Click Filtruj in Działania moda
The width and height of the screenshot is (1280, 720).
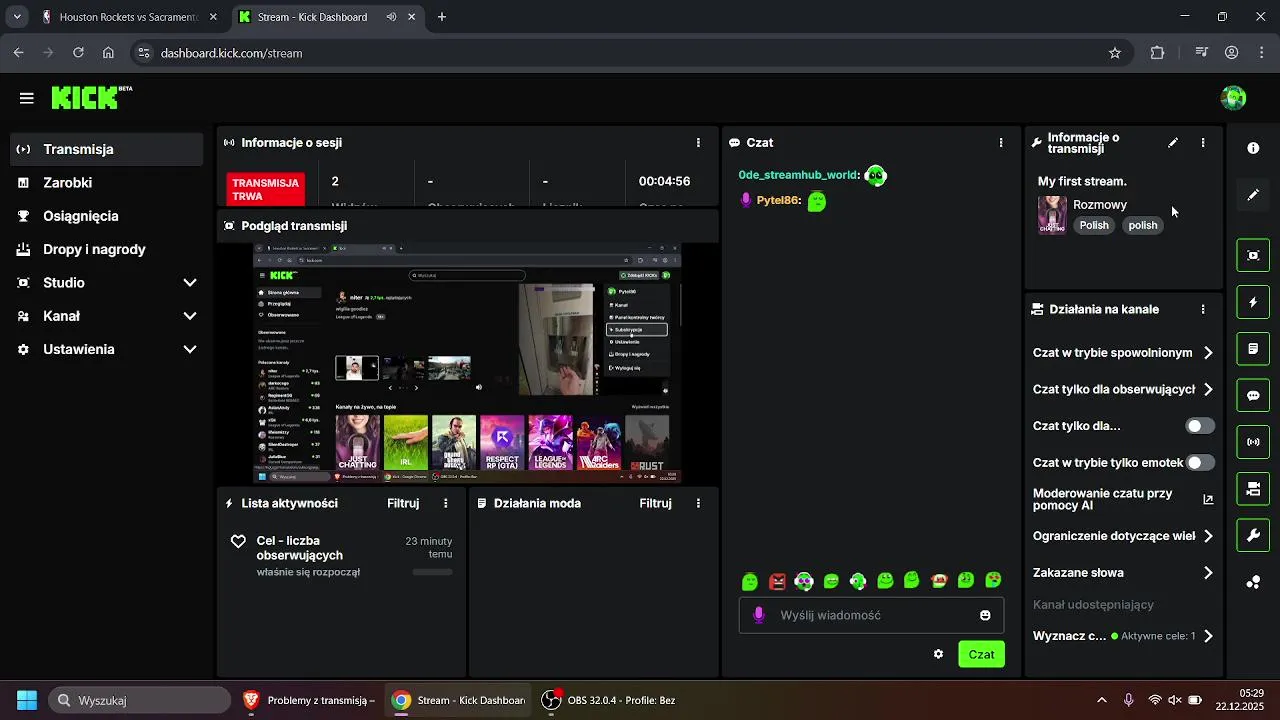point(655,503)
